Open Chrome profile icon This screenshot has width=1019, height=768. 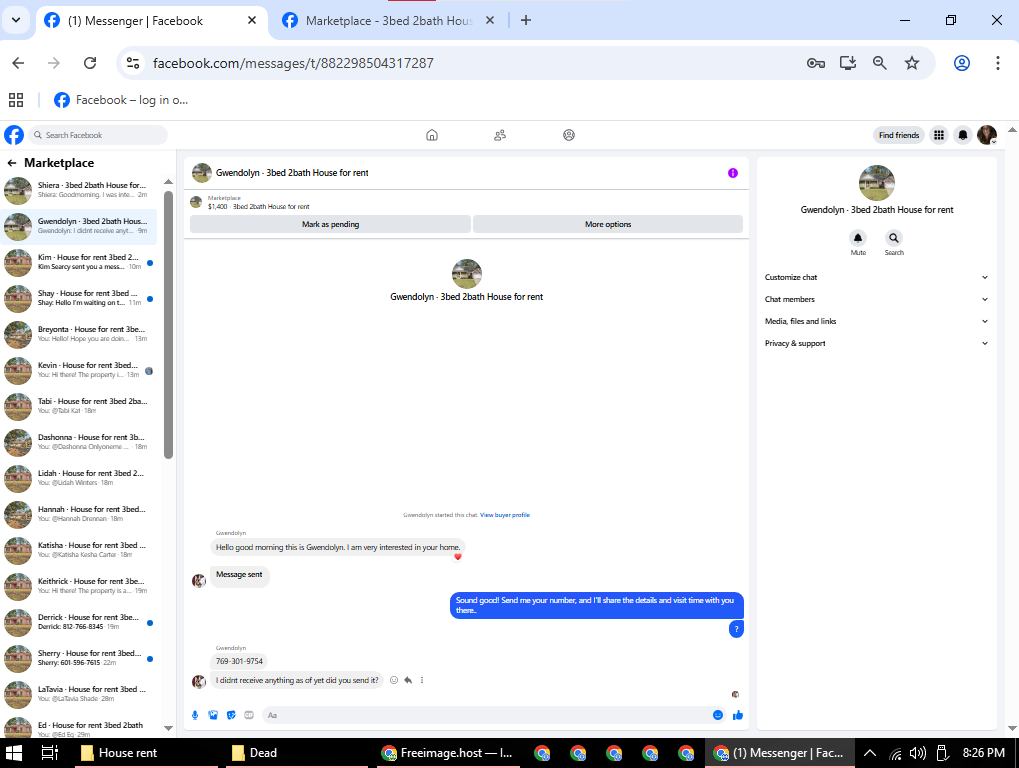(x=962, y=63)
